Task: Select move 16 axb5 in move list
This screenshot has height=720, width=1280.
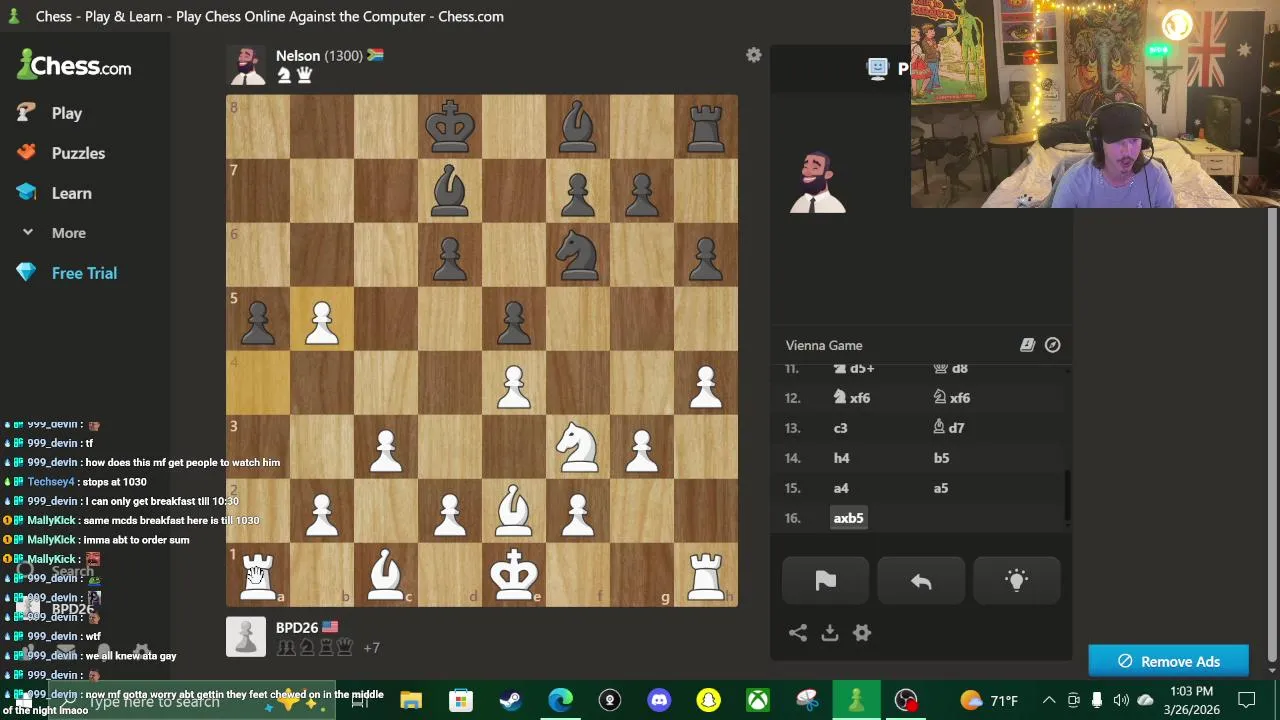Action: tap(848, 518)
